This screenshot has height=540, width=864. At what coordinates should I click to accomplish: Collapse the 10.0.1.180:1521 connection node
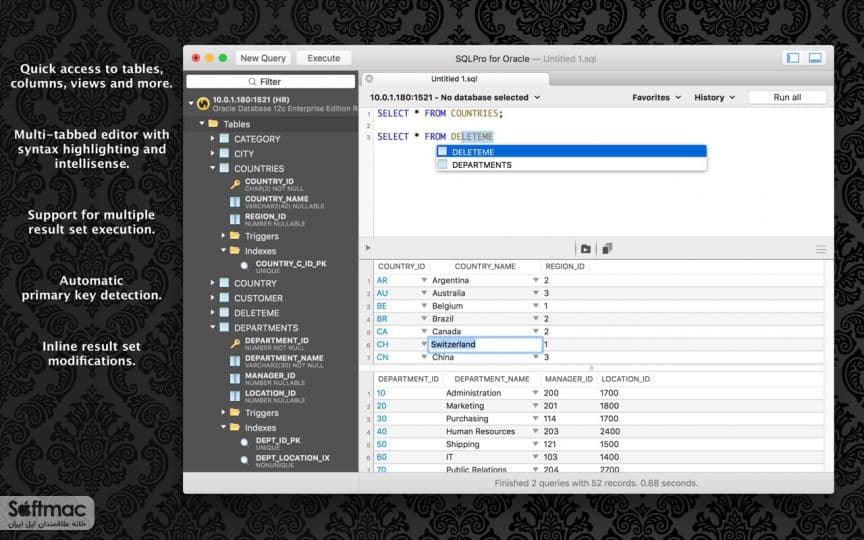click(191, 102)
